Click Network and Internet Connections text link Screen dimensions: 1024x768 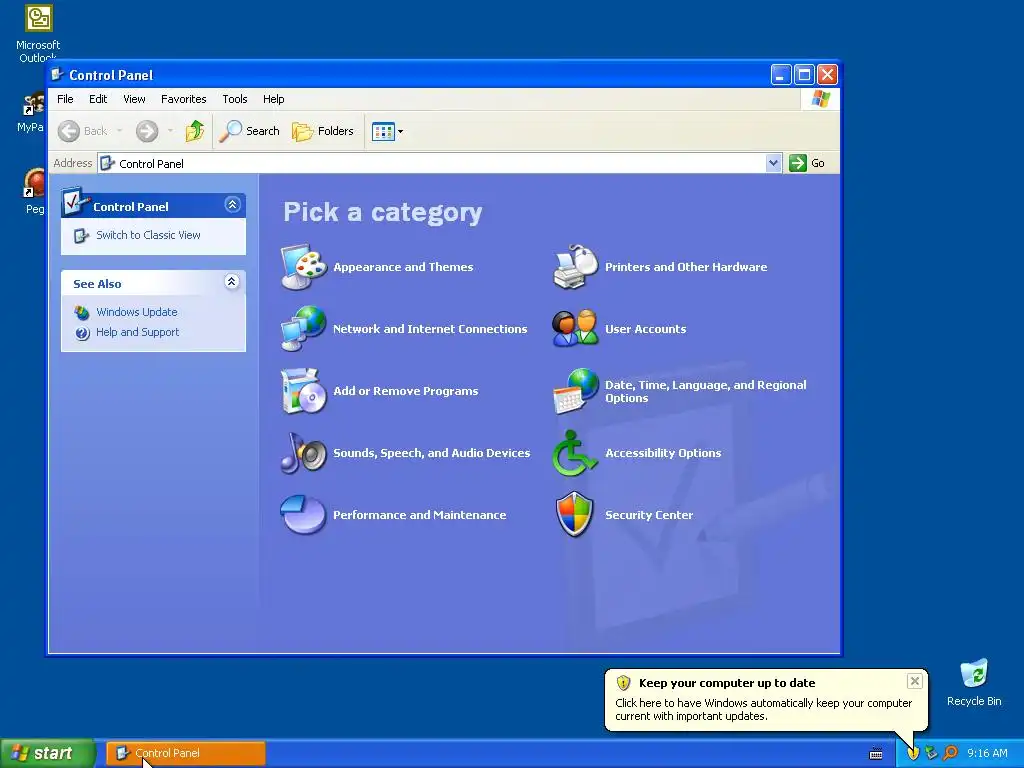click(430, 328)
